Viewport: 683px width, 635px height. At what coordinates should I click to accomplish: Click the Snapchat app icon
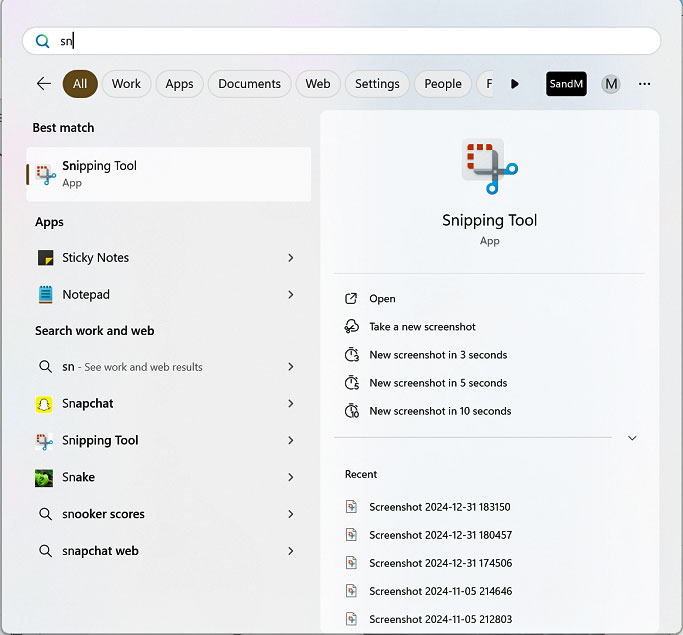[44, 404]
